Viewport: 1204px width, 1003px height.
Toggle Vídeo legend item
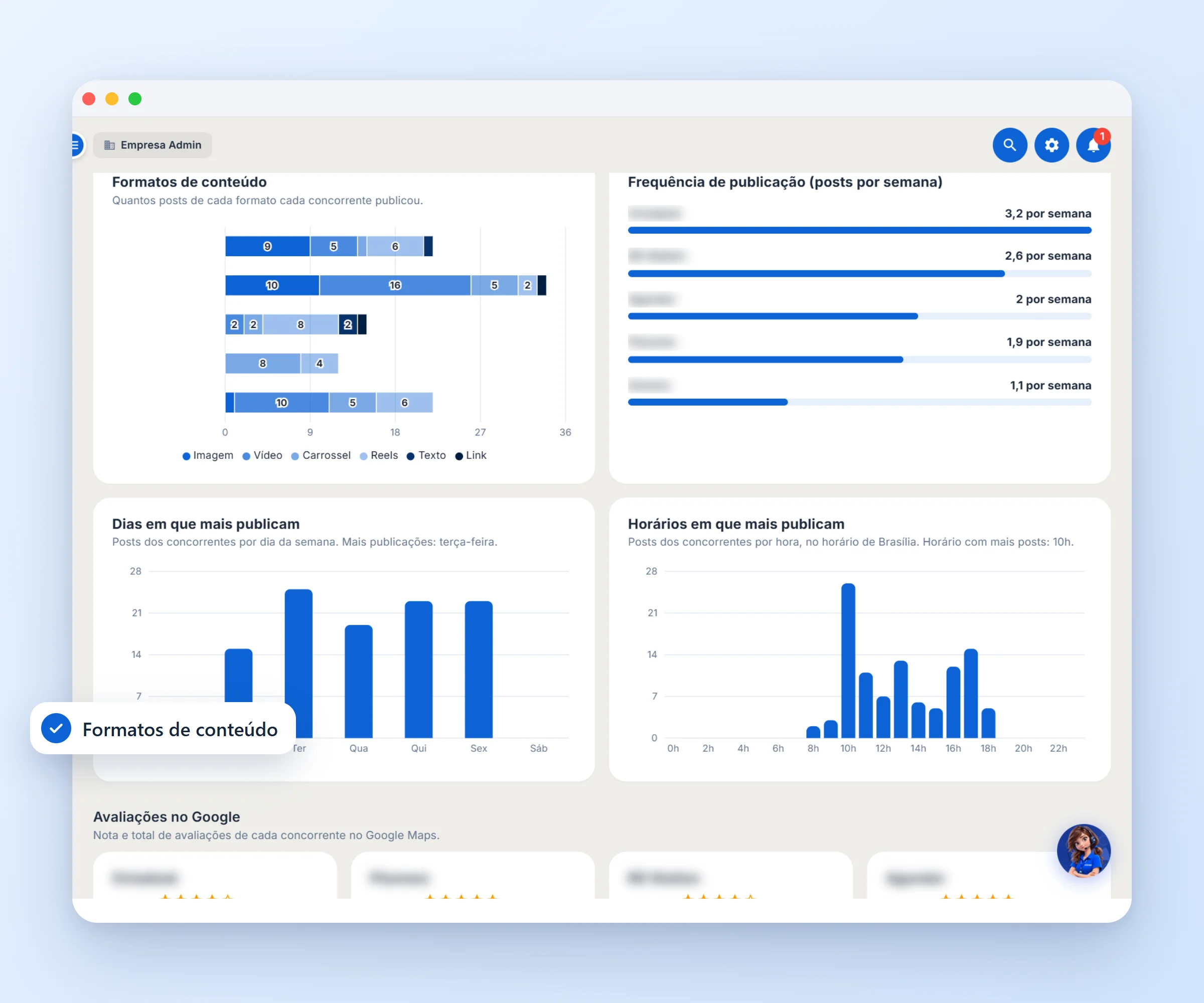[262, 456]
